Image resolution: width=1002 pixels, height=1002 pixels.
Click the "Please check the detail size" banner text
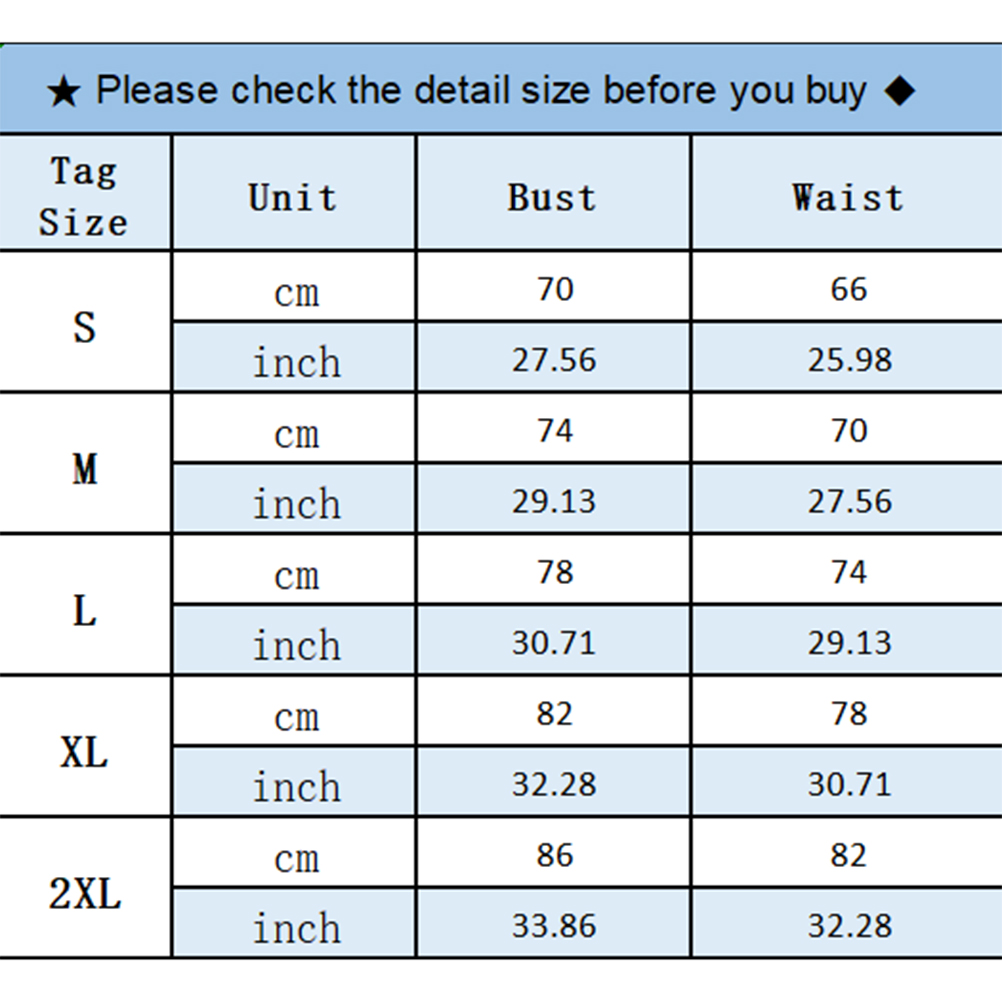[x=480, y=91]
